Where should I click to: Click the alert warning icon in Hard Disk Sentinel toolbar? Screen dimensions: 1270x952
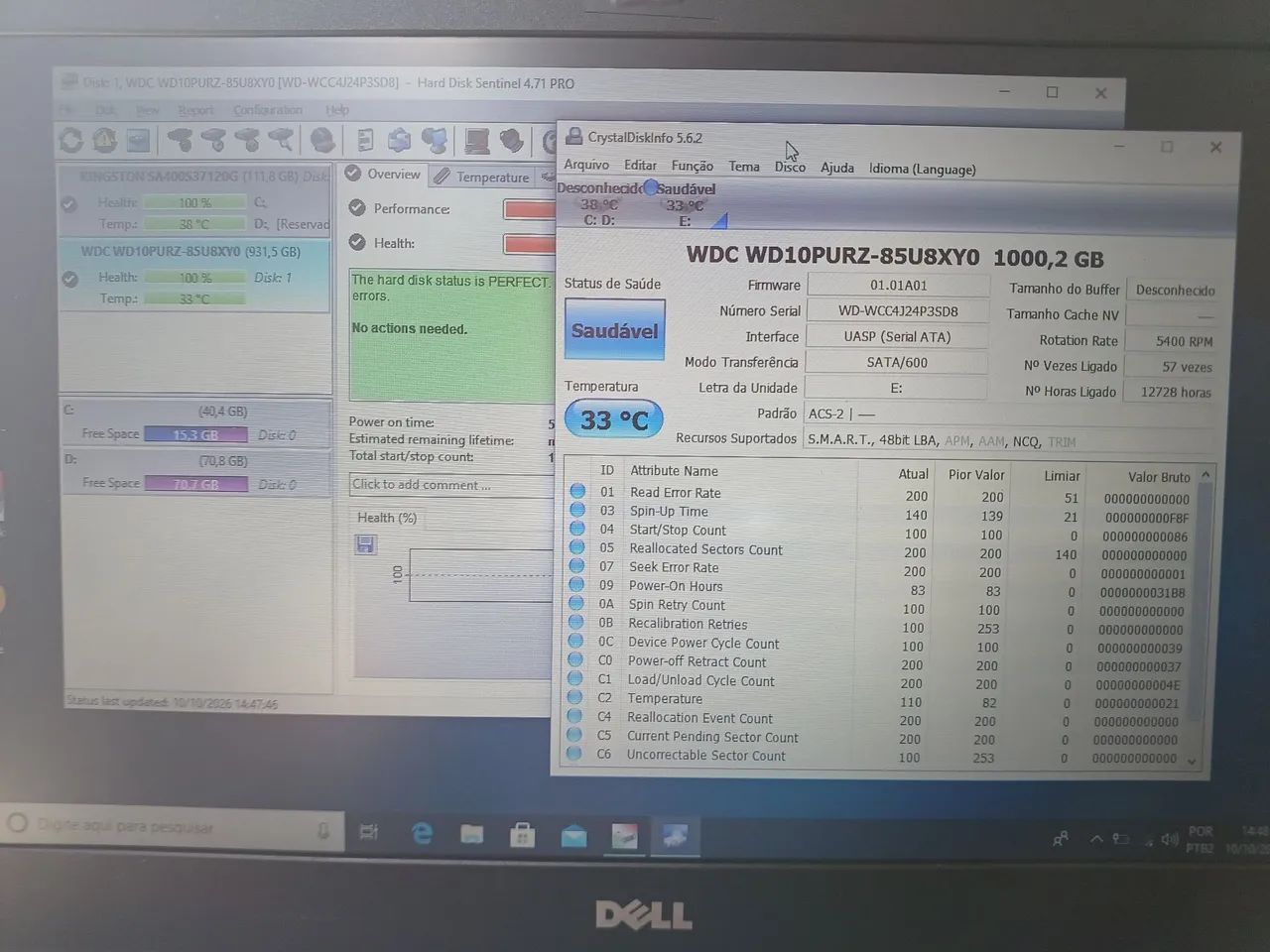tap(104, 140)
